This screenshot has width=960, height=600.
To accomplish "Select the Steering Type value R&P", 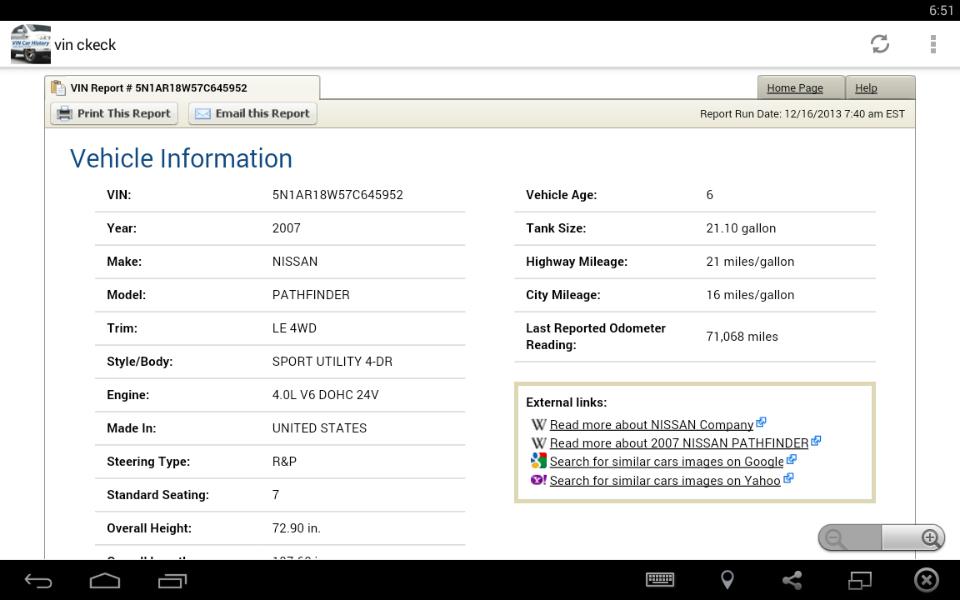I will (284, 462).
